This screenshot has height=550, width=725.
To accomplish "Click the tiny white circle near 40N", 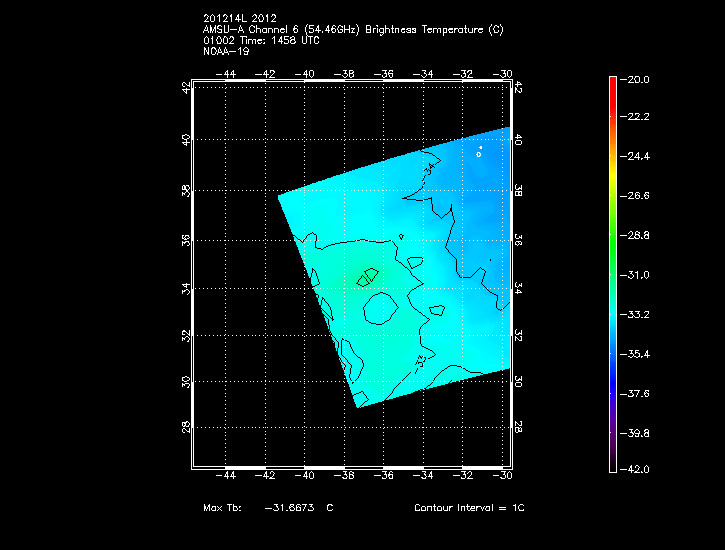I will coord(479,154).
